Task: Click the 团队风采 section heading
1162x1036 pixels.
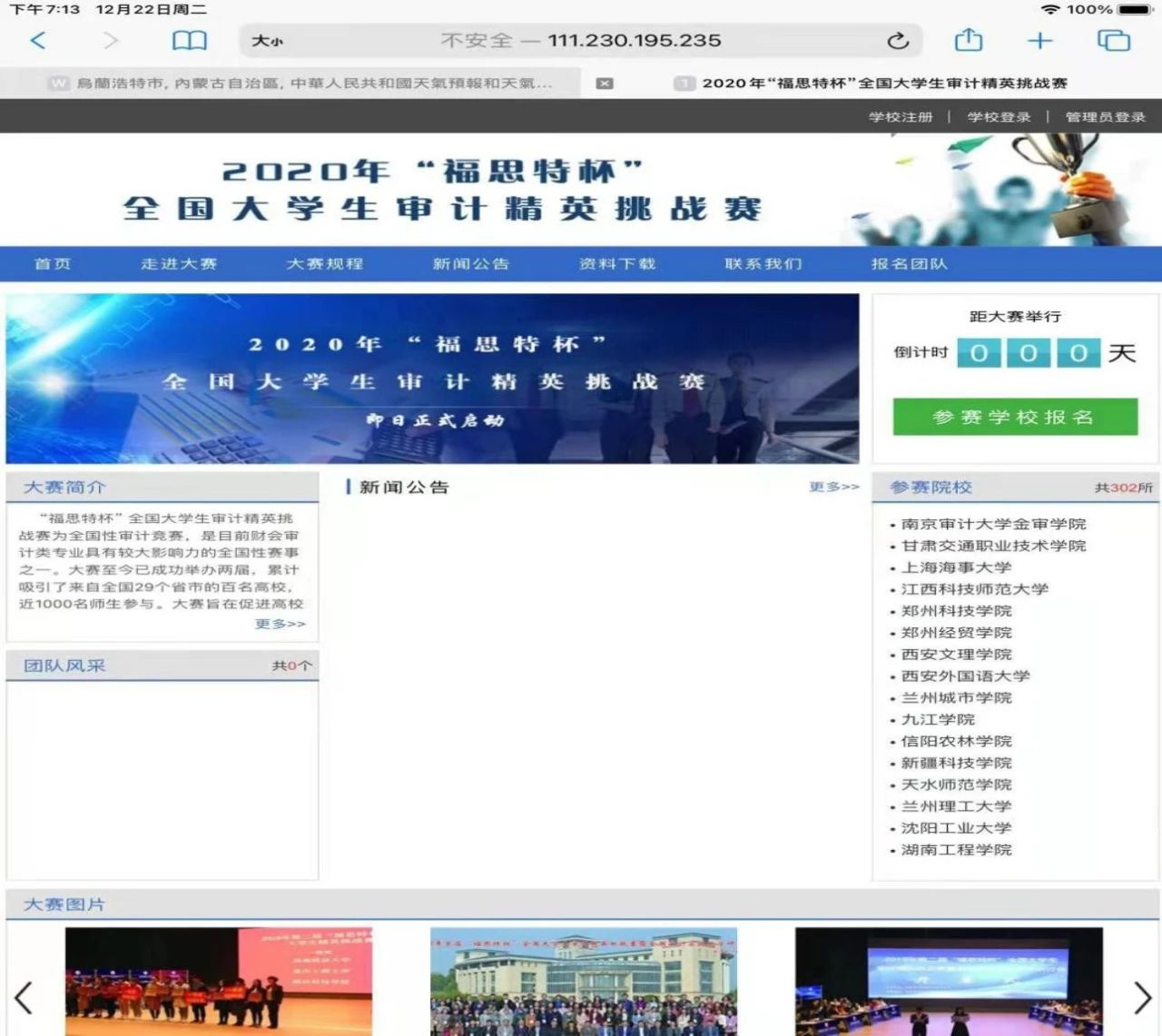Action: pyautogui.click(x=64, y=666)
